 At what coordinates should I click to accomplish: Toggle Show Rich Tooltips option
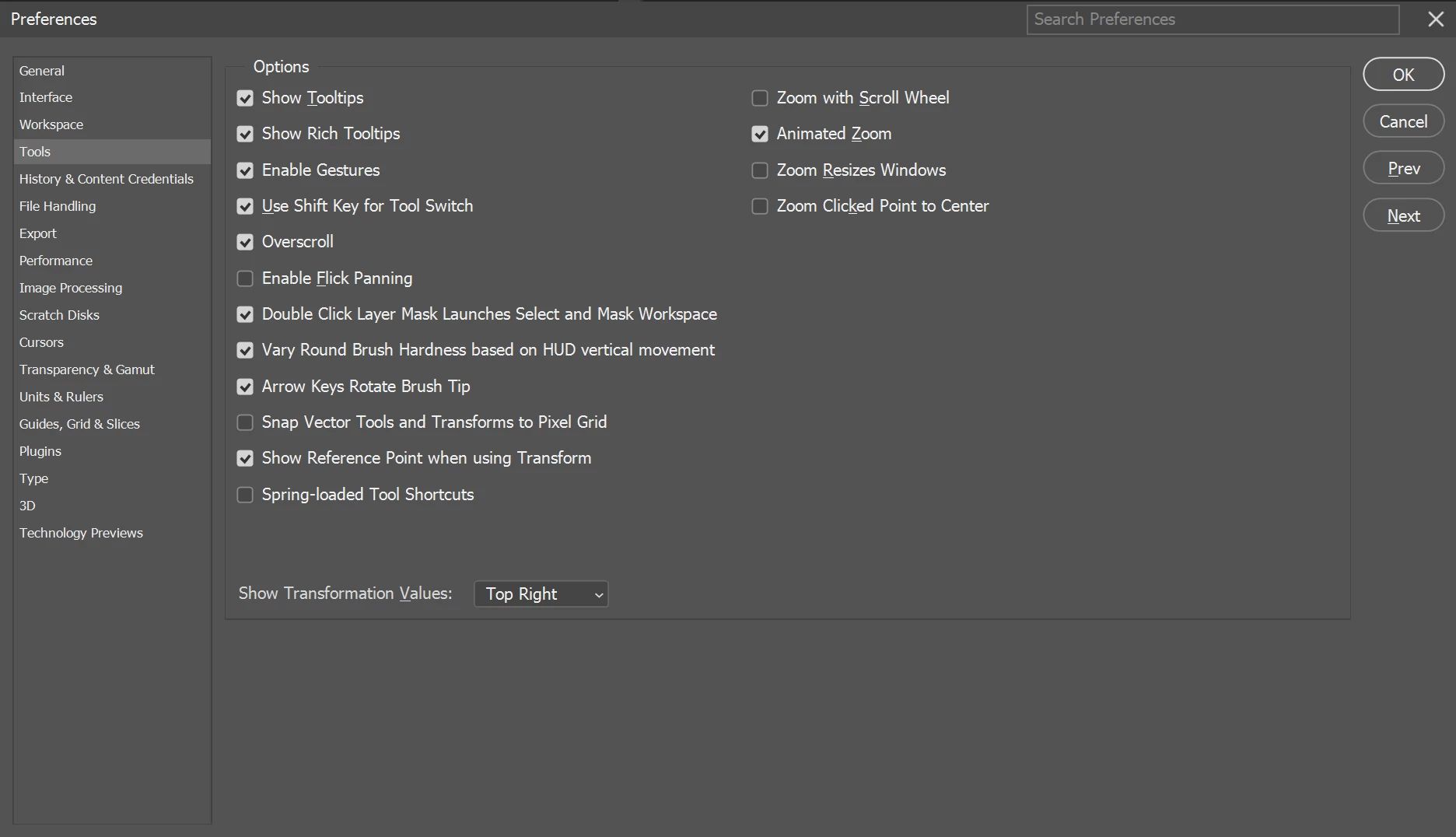pyautogui.click(x=245, y=134)
